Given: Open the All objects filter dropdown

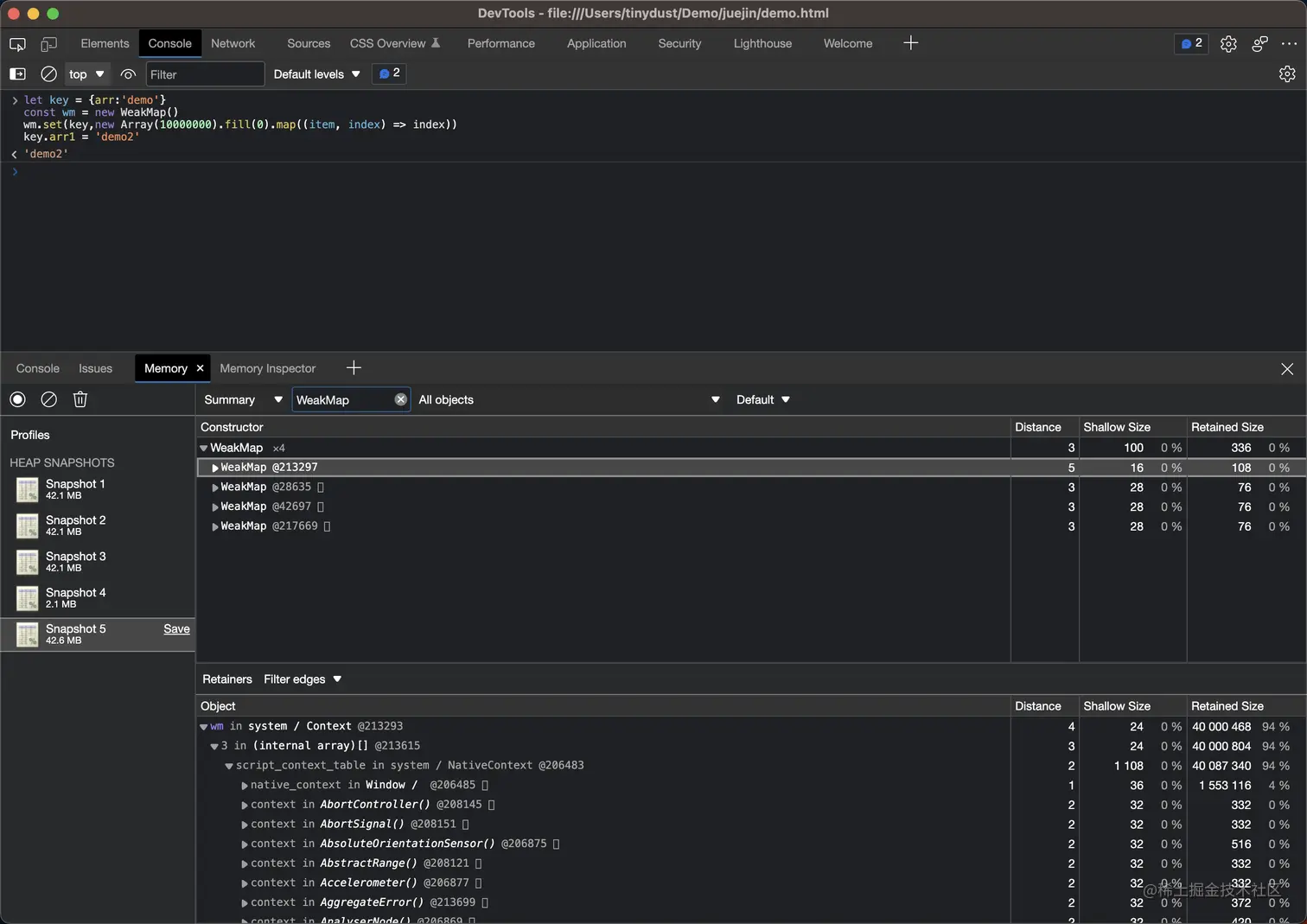Looking at the screenshot, I should pos(569,399).
